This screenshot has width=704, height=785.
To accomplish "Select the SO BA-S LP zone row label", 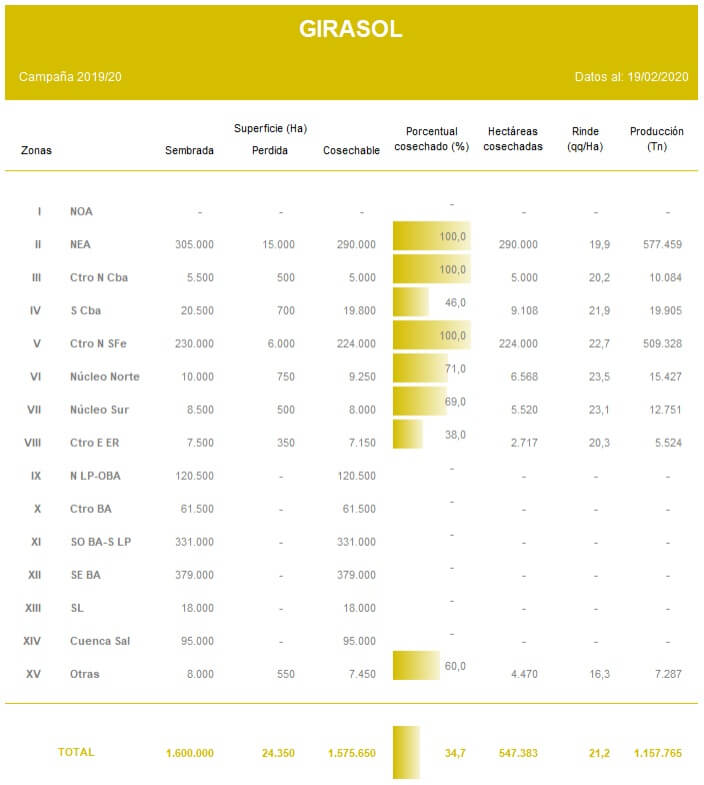I will (x=100, y=541).
